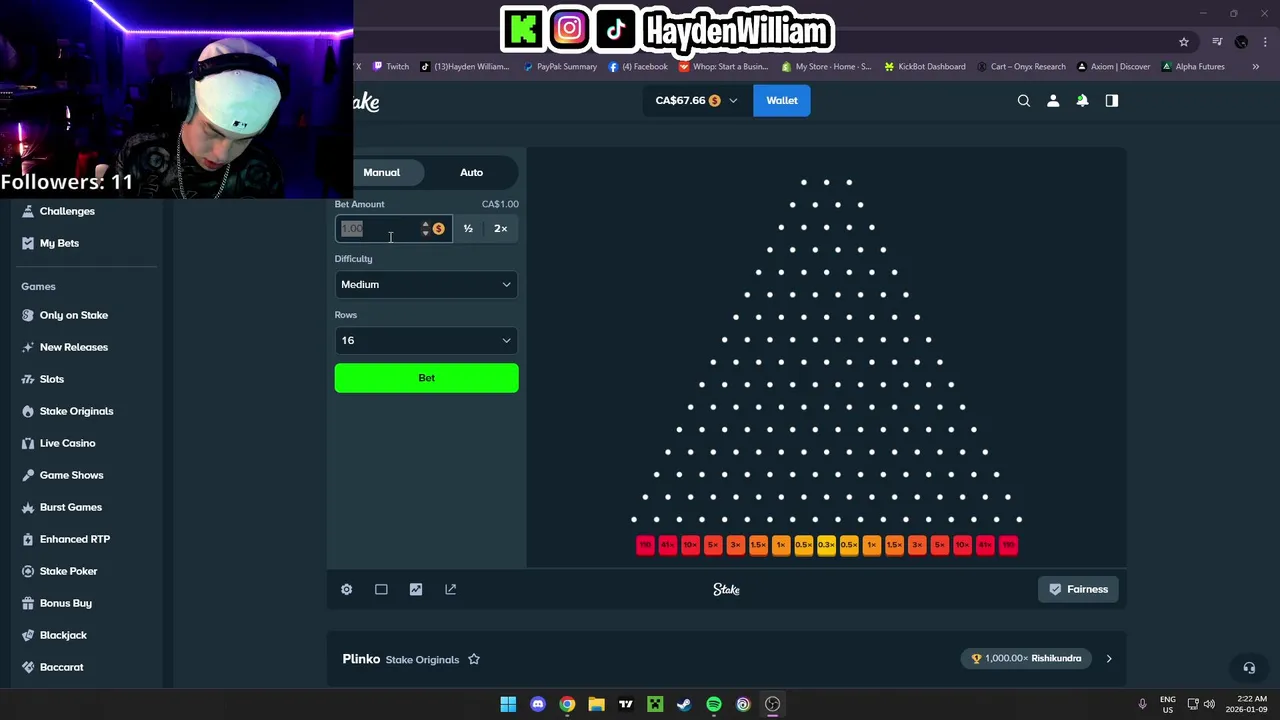Open New Releases category

(74, 347)
